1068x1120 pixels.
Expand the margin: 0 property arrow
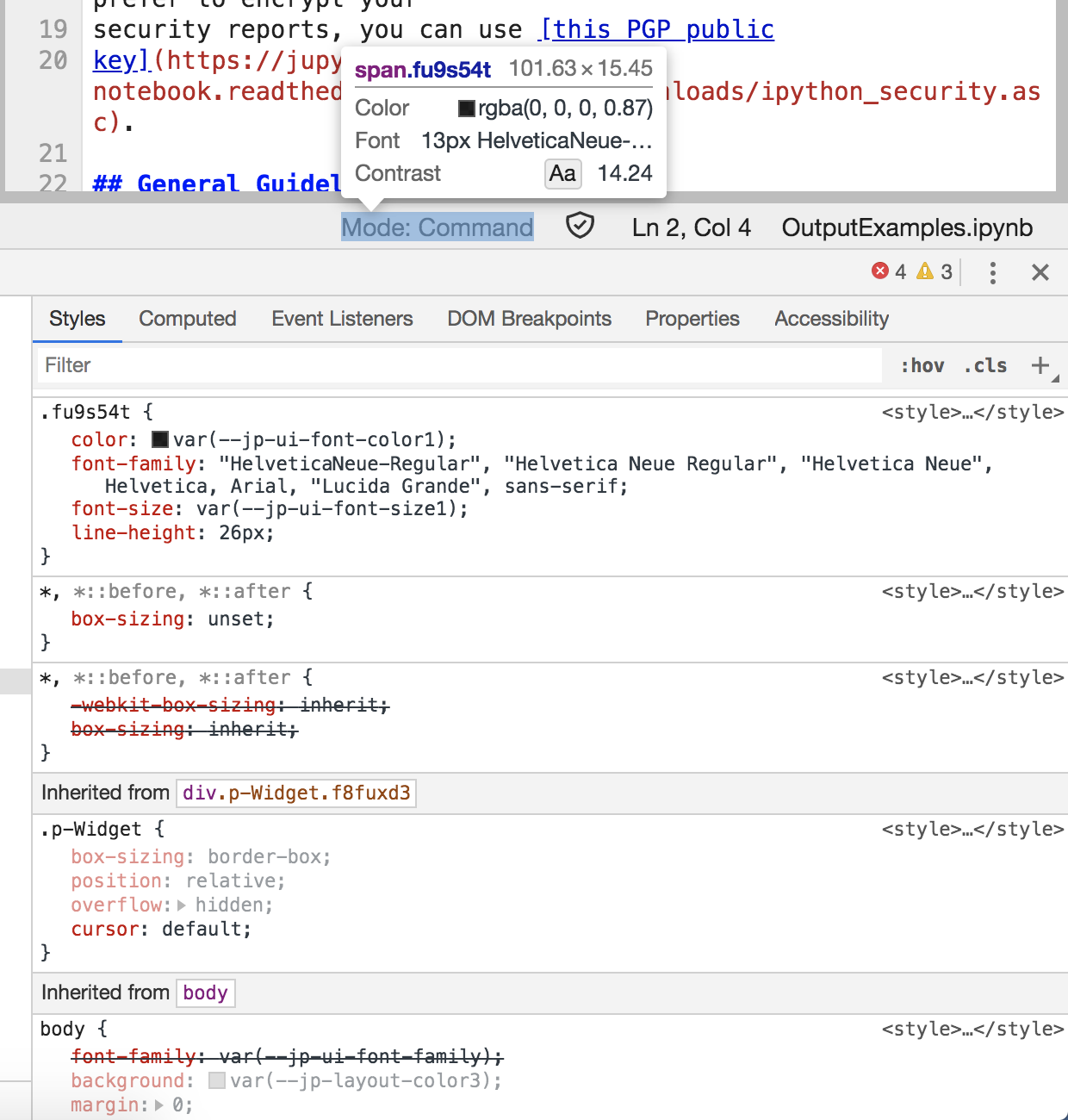coord(161,1104)
